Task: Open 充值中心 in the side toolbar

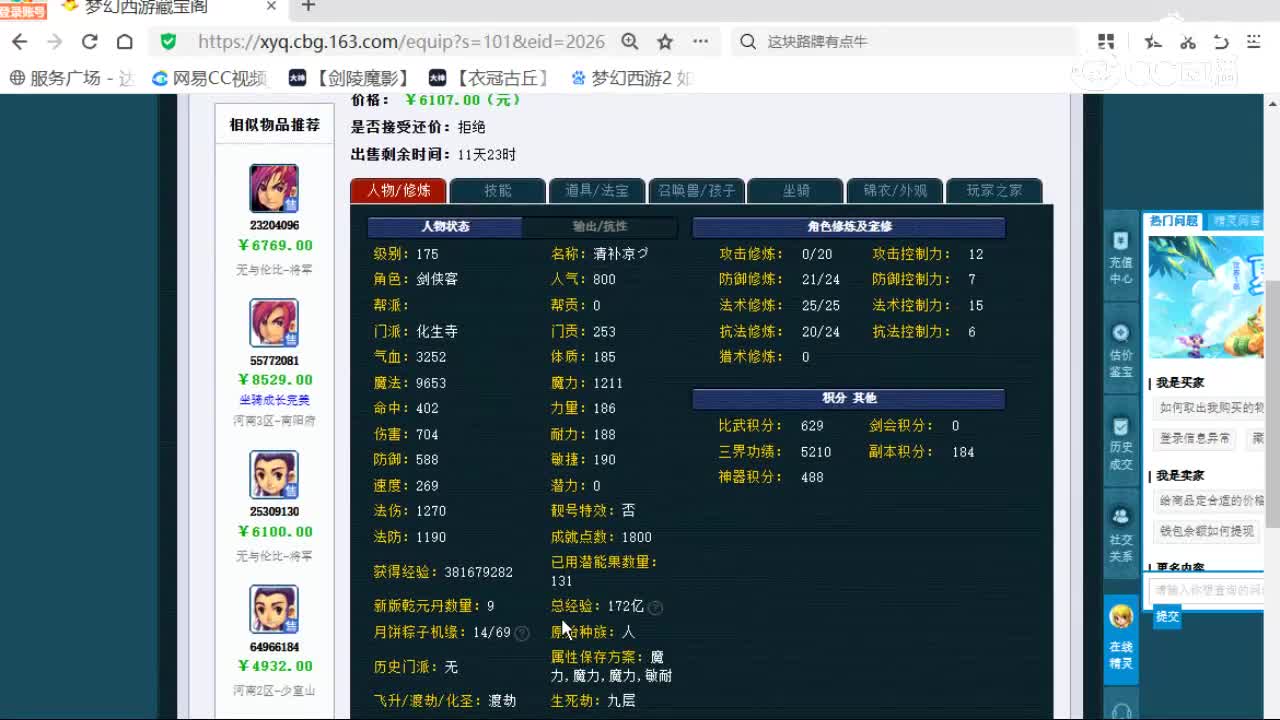Action: coord(1121,257)
